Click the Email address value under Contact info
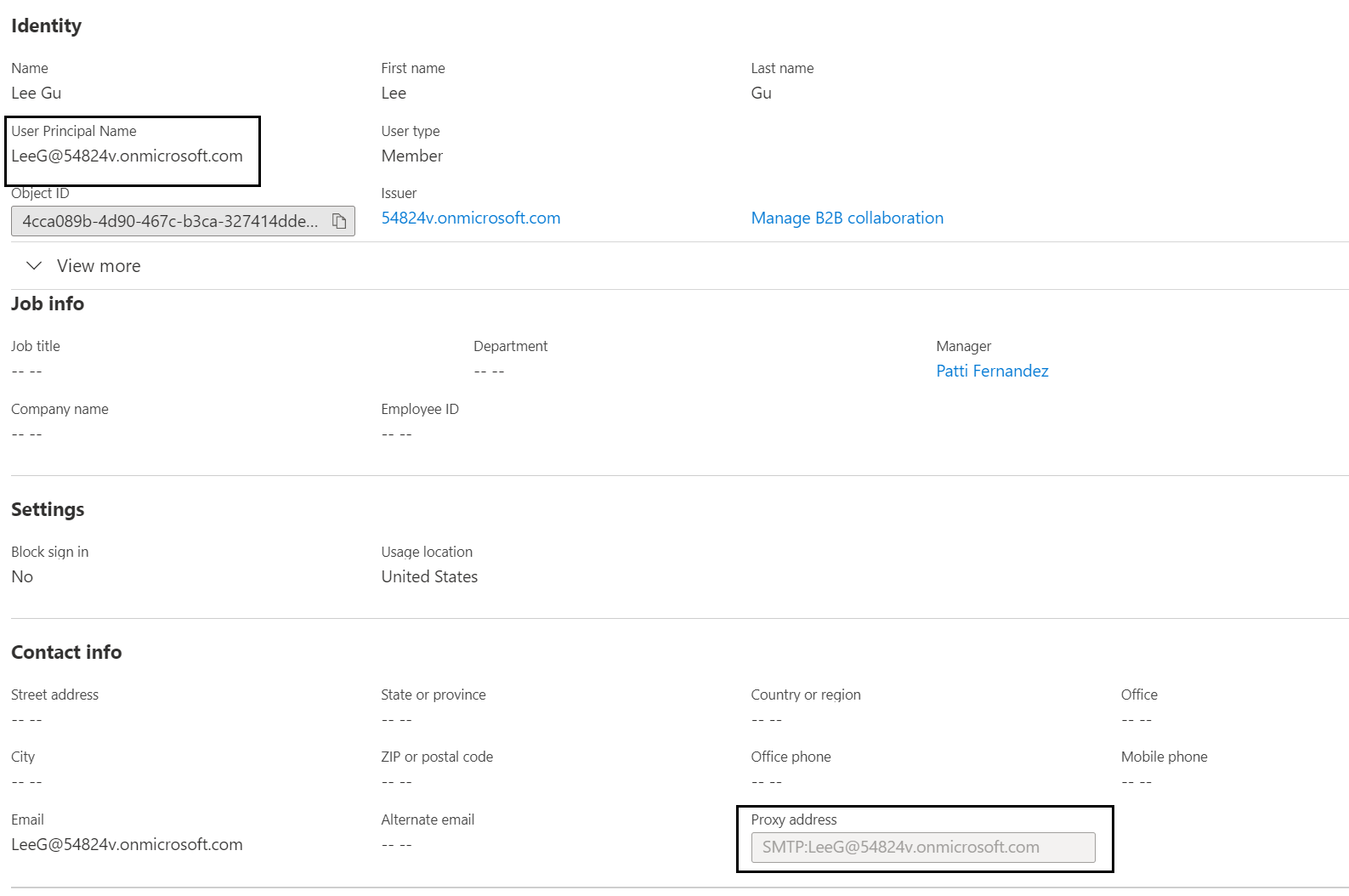Image resolution: width=1349 pixels, height=896 pixels. [x=127, y=844]
